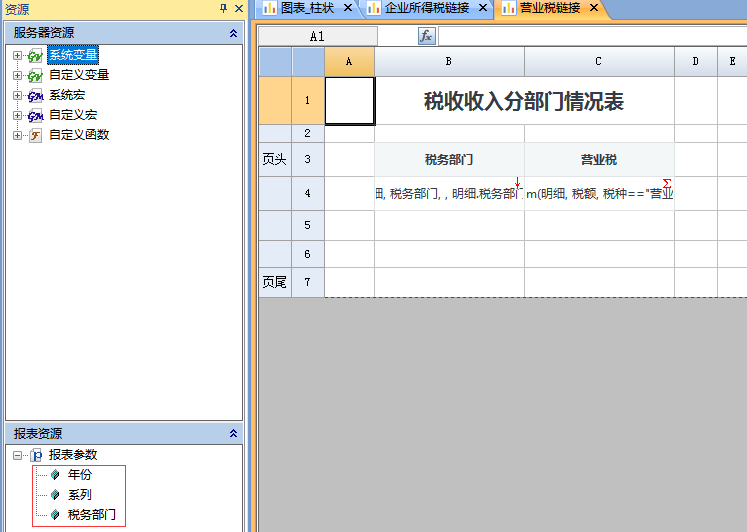Screen dimensions: 747x532
Task: Click the 自定义变量 node icon
Action: click(x=35, y=75)
